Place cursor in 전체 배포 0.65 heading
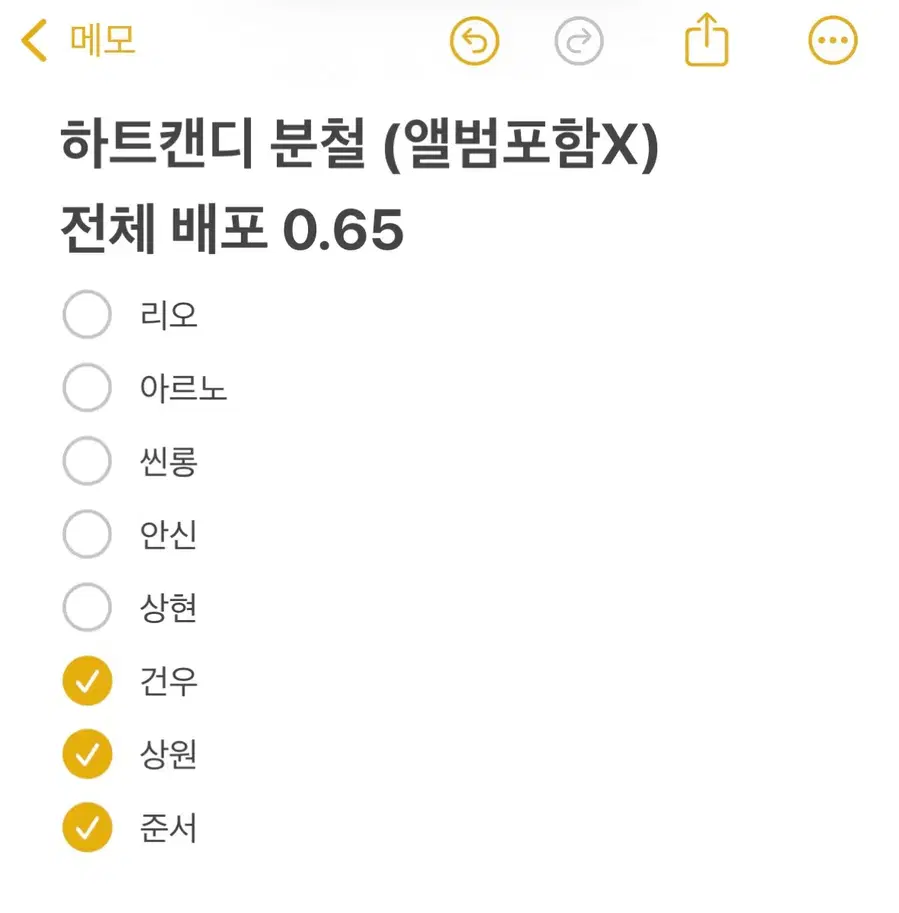Viewport: 899px width, 913px height. (232, 230)
